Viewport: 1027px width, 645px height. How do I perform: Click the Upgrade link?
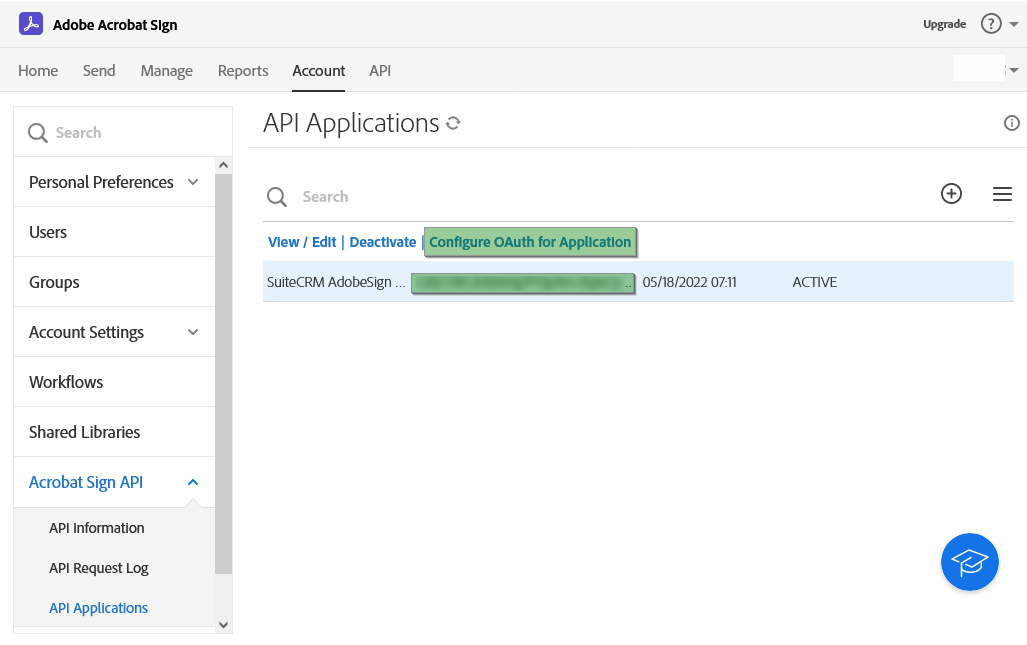[944, 24]
